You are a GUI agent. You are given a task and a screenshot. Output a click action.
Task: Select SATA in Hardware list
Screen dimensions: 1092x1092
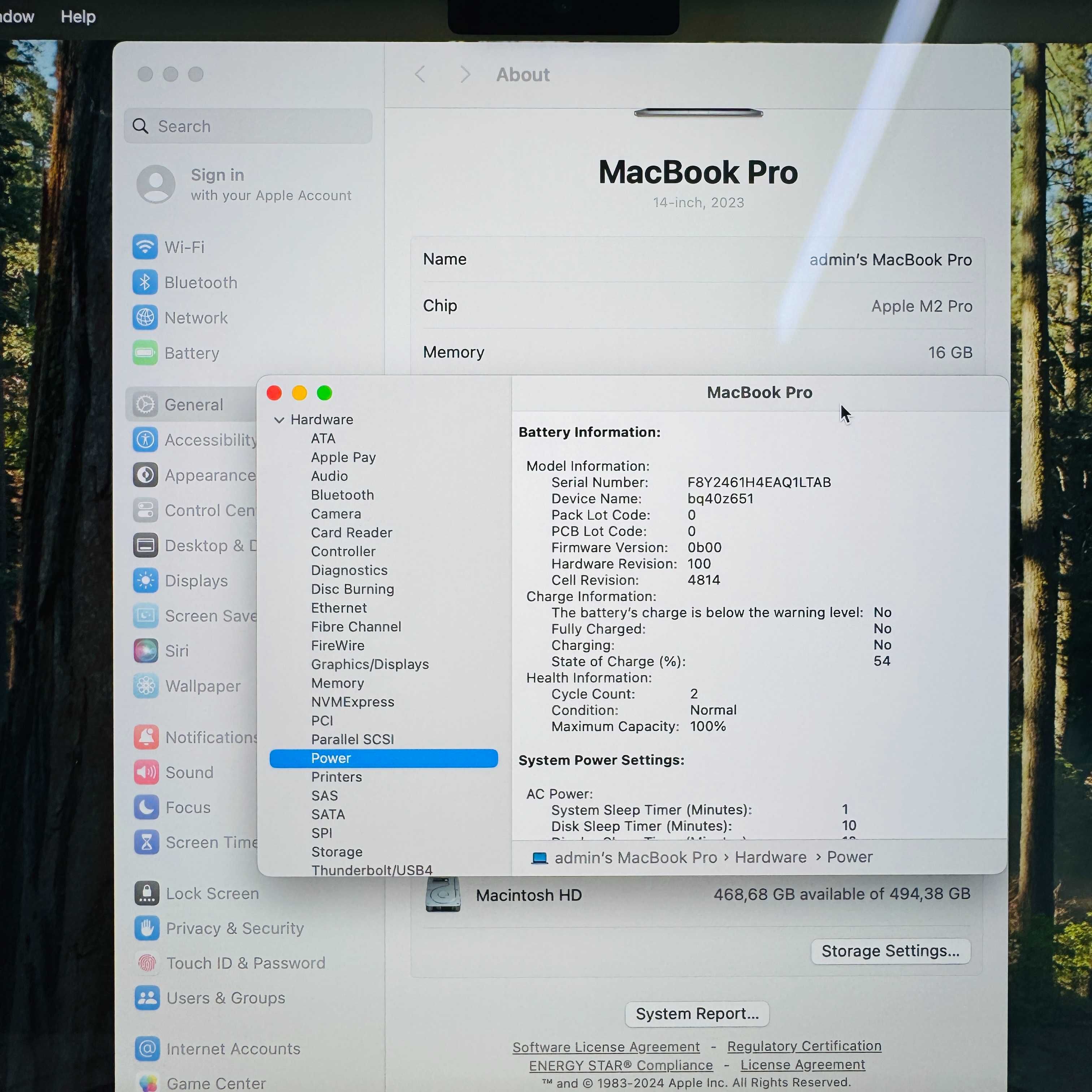click(x=328, y=814)
